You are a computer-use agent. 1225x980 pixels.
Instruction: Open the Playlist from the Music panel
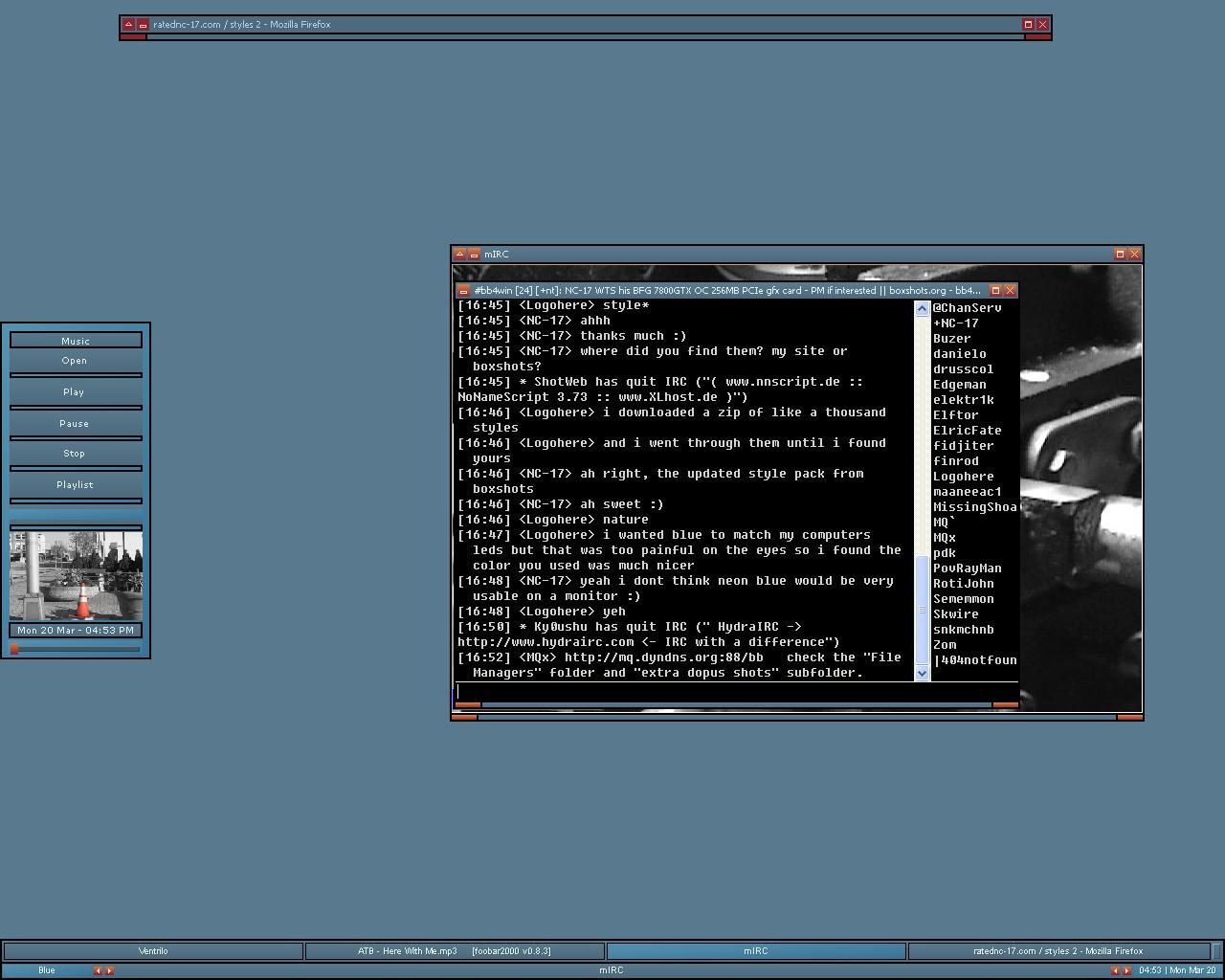[75, 485]
